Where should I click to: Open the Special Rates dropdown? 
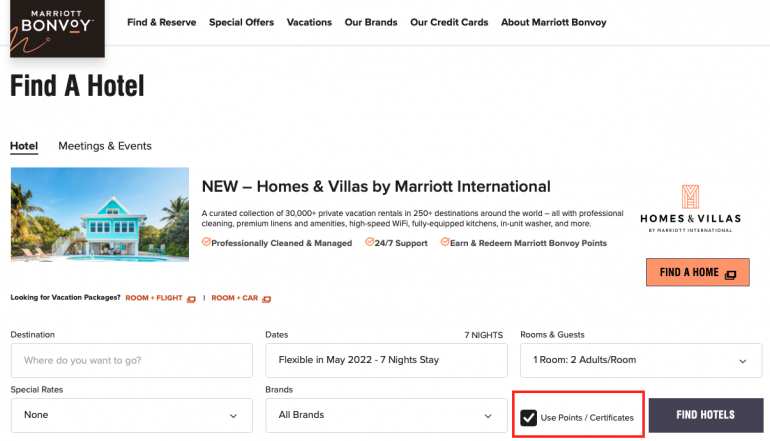tap(131, 415)
